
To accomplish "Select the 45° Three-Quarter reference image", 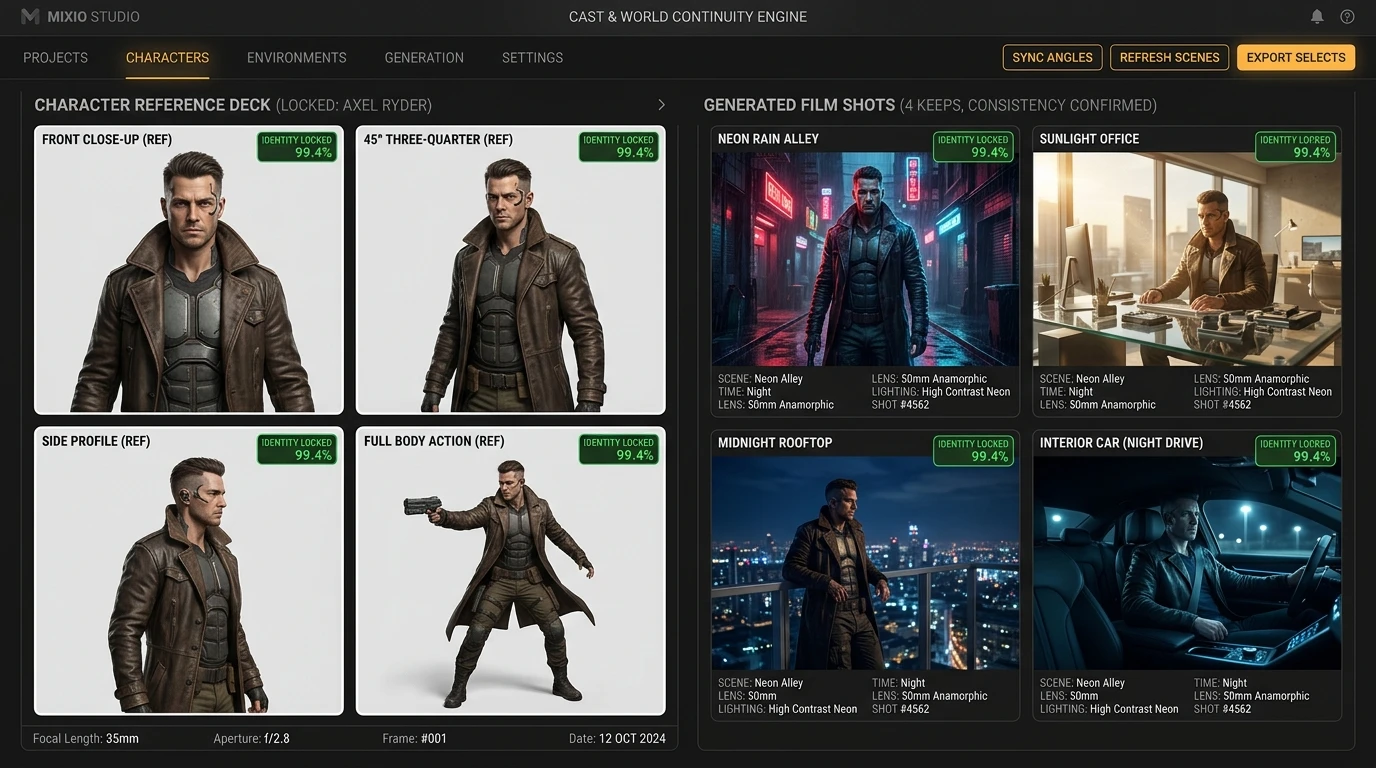I will click(x=511, y=270).
